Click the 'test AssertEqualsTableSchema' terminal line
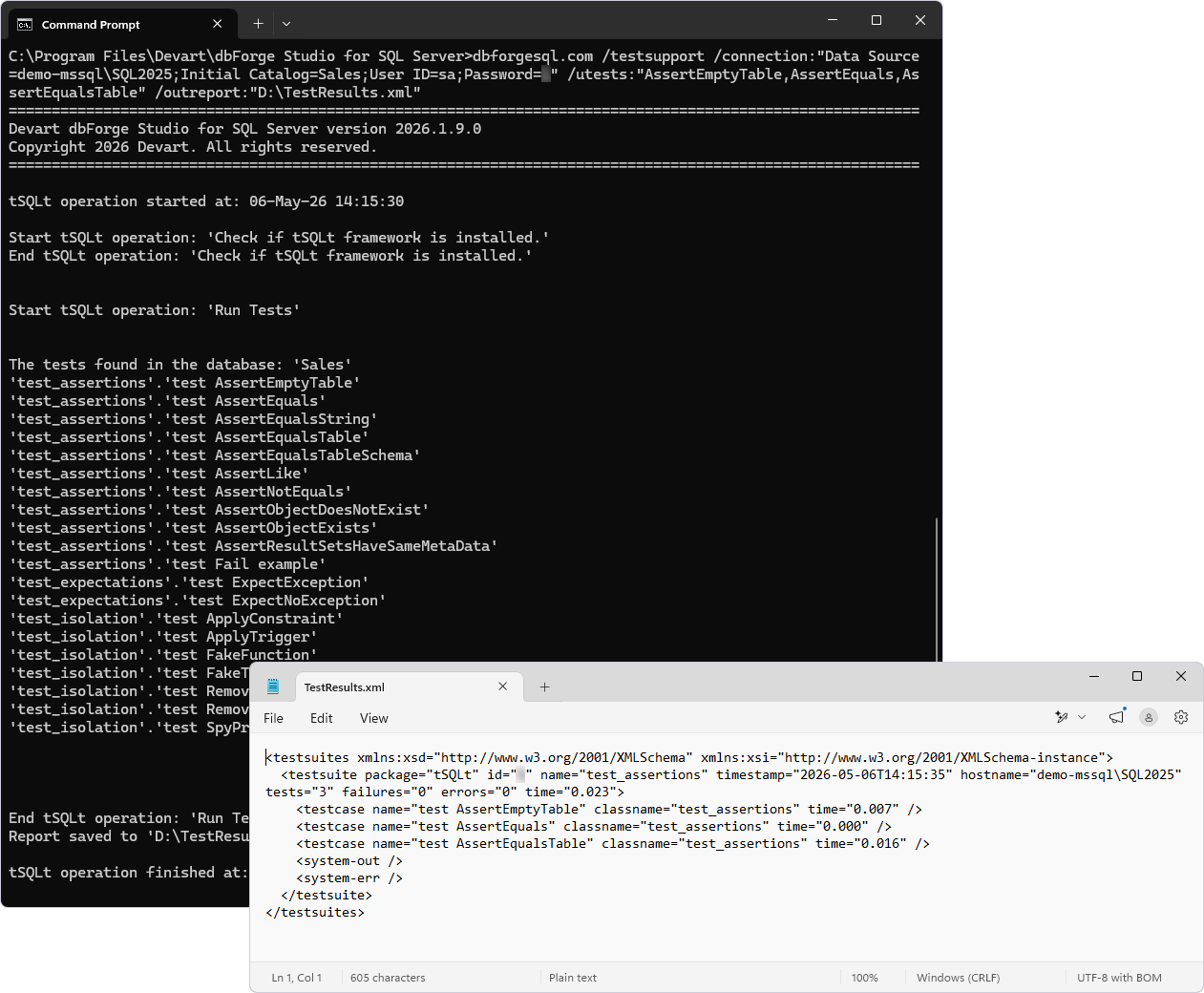 [215, 455]
